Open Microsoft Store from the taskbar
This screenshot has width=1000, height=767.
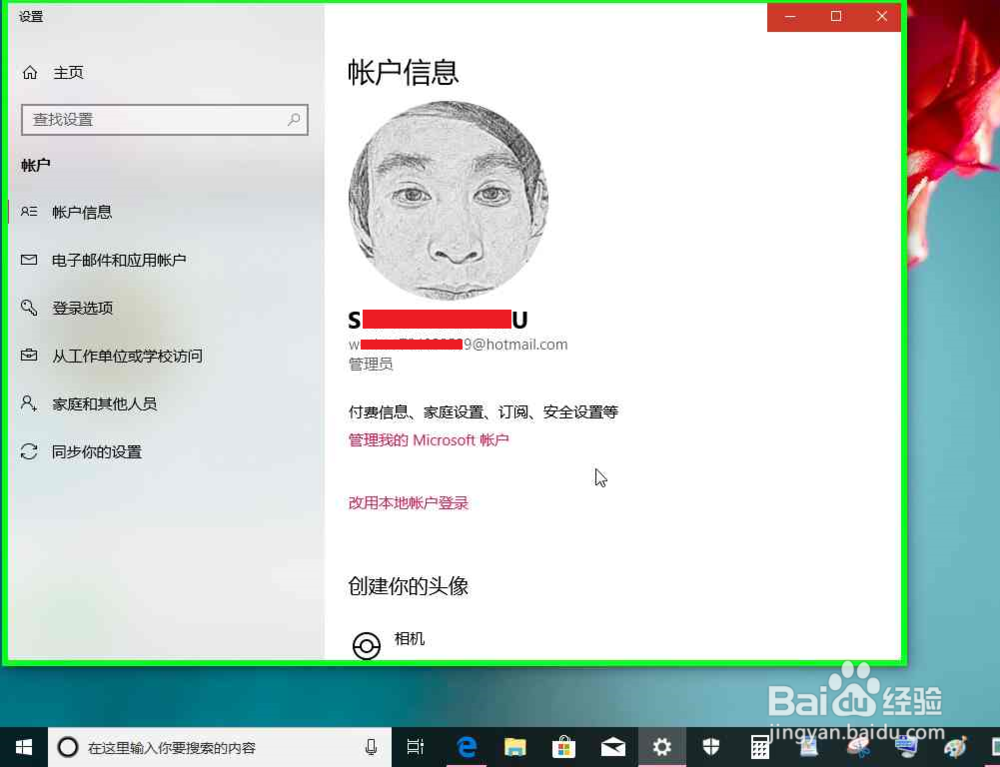pyautogui.click(x=564, y=746)
